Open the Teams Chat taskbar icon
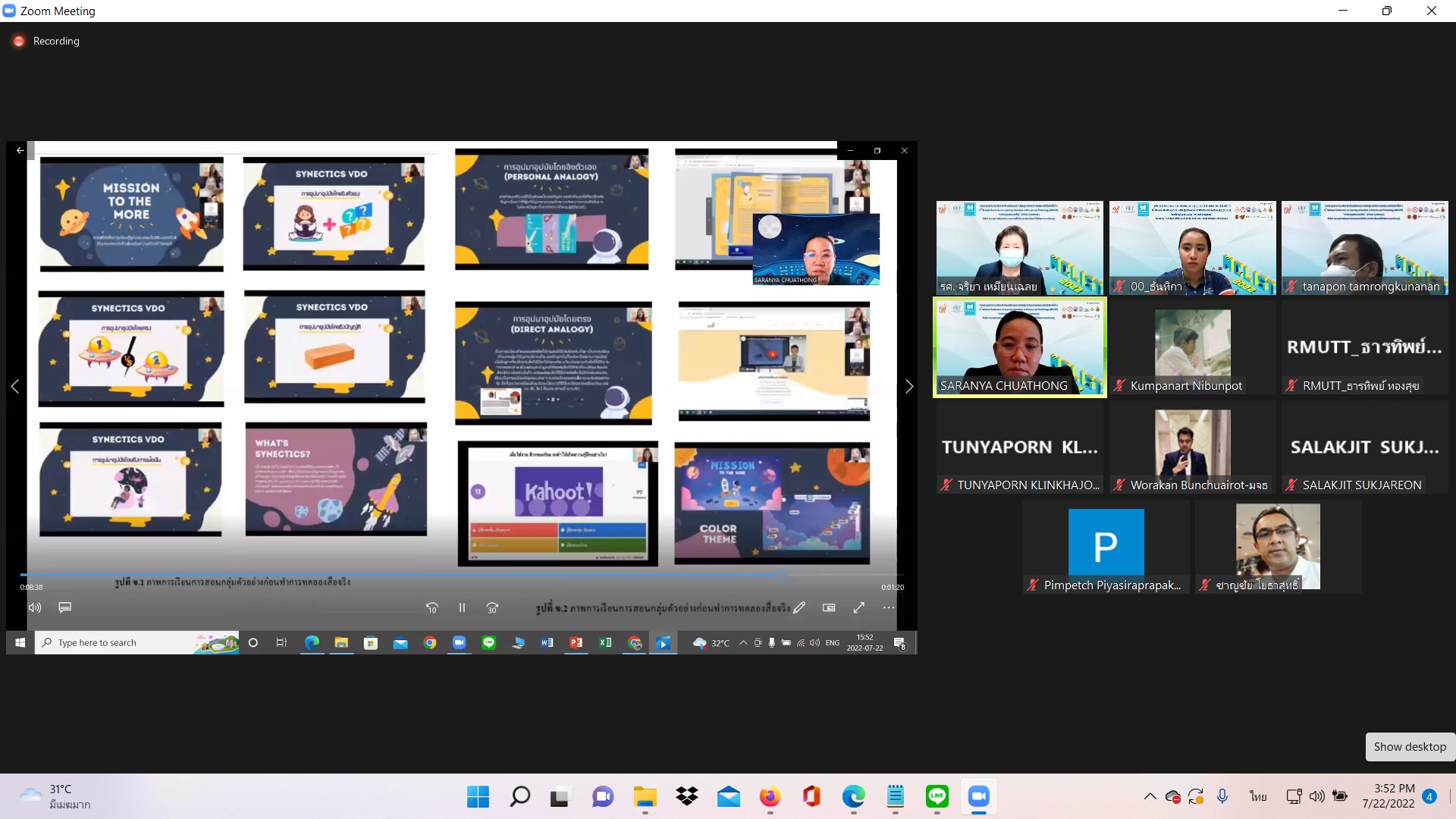Image resolution: width=1456 pixels, height=819 pixels. tap(603, 796)
